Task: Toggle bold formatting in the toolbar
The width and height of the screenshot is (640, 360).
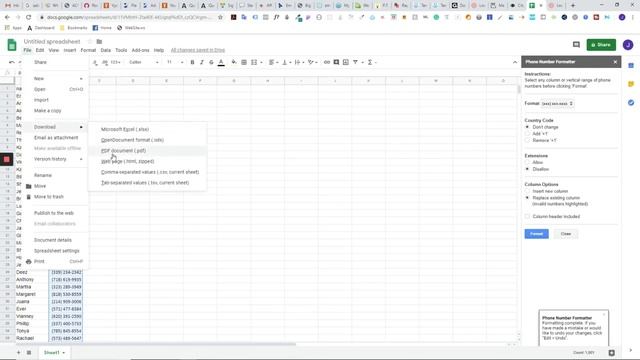Action: (x=192, y=62)
